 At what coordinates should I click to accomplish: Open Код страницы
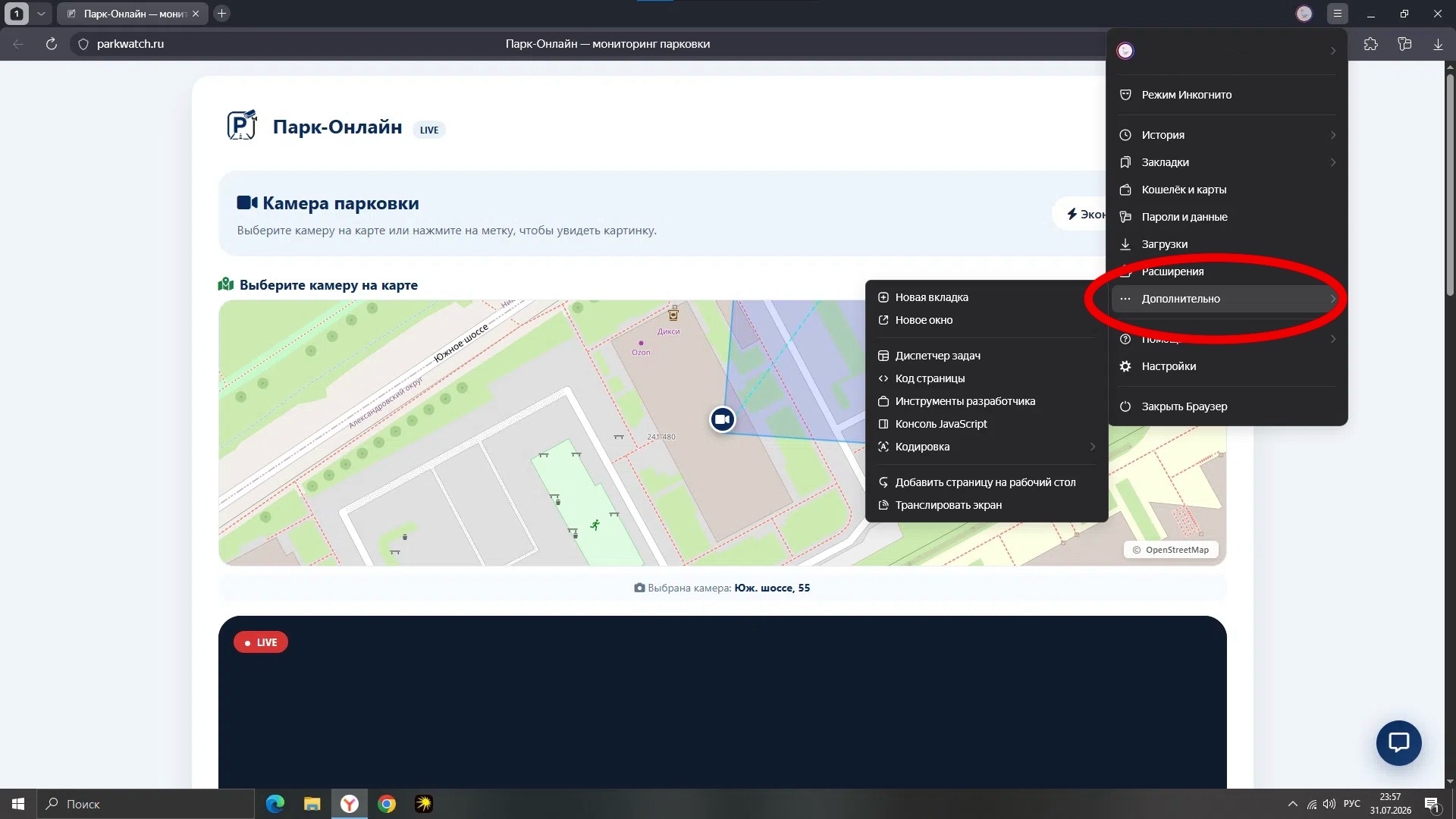click(x=987, y=378)
